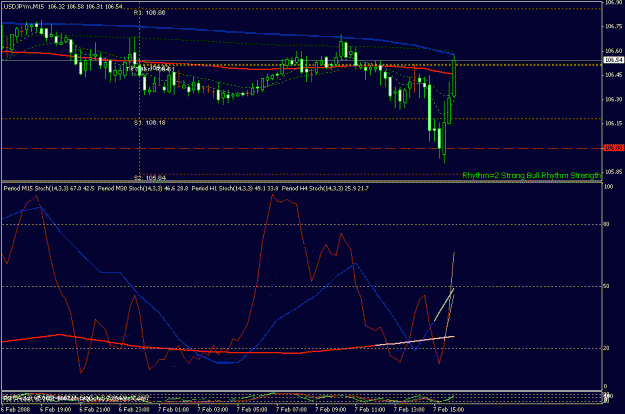Click the 7 Feb 09:00 time label
The width and height of the screenshot is (625, 414).
tap(331, 410)
